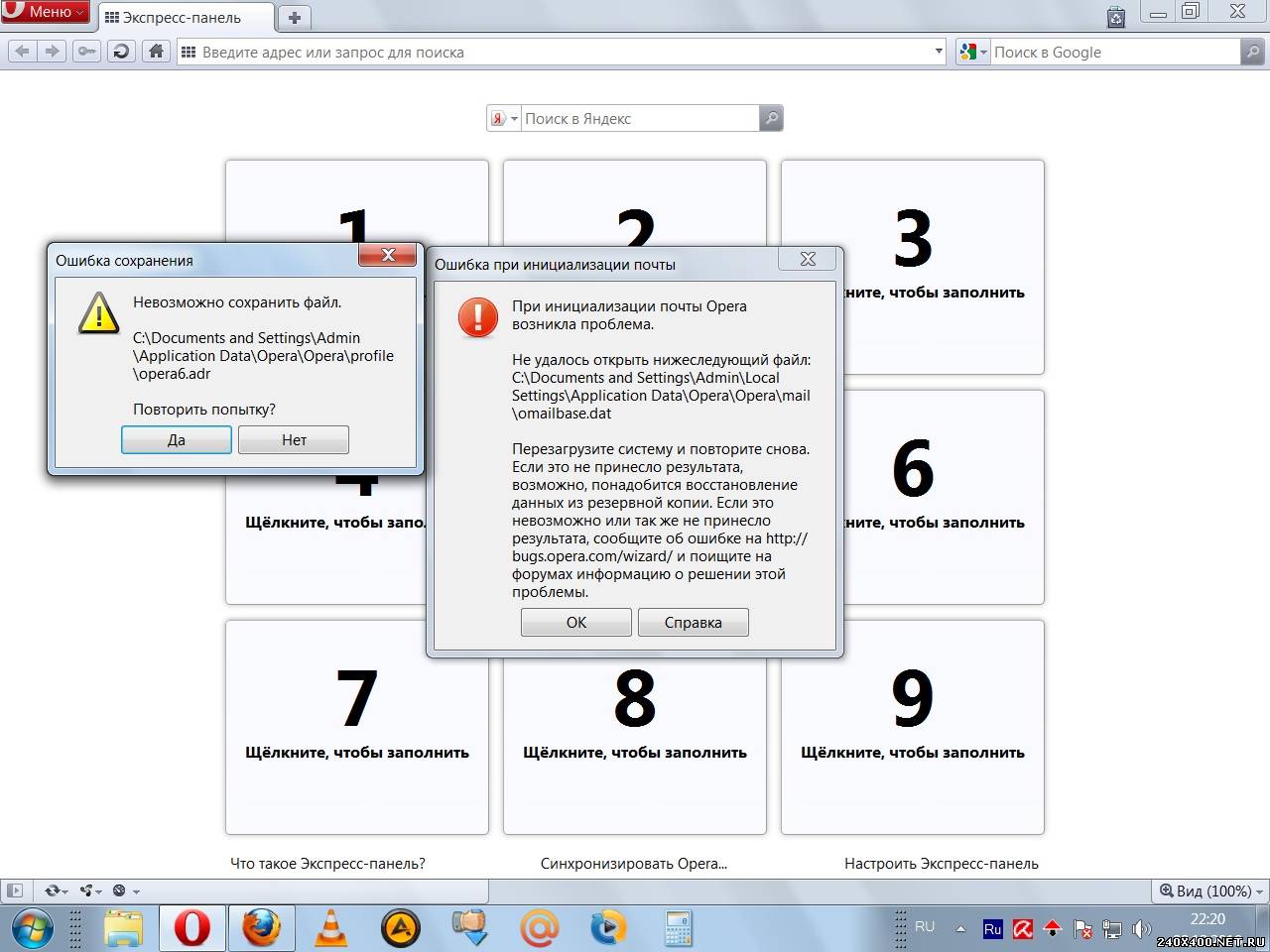Open the Mail.ru Agent taskbar icon
Screen dimensions: 1270x952
540,928
